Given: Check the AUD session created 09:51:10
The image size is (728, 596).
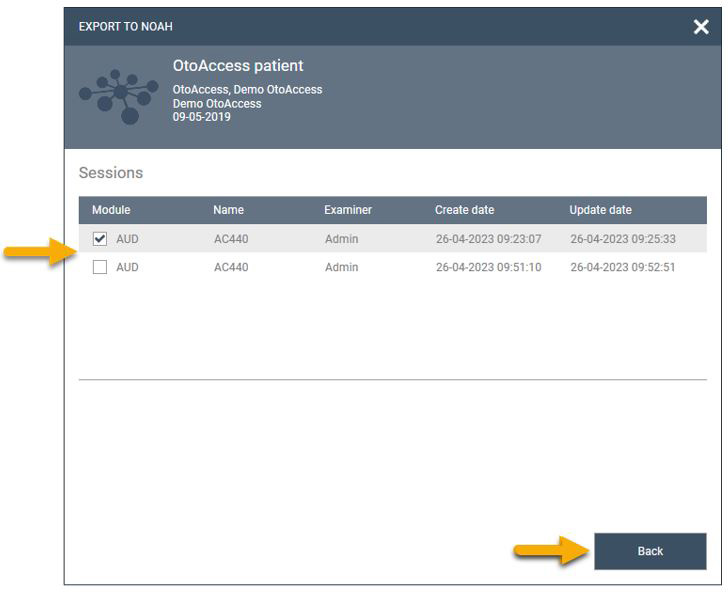Looking at the screenshot, I should 100,267.
